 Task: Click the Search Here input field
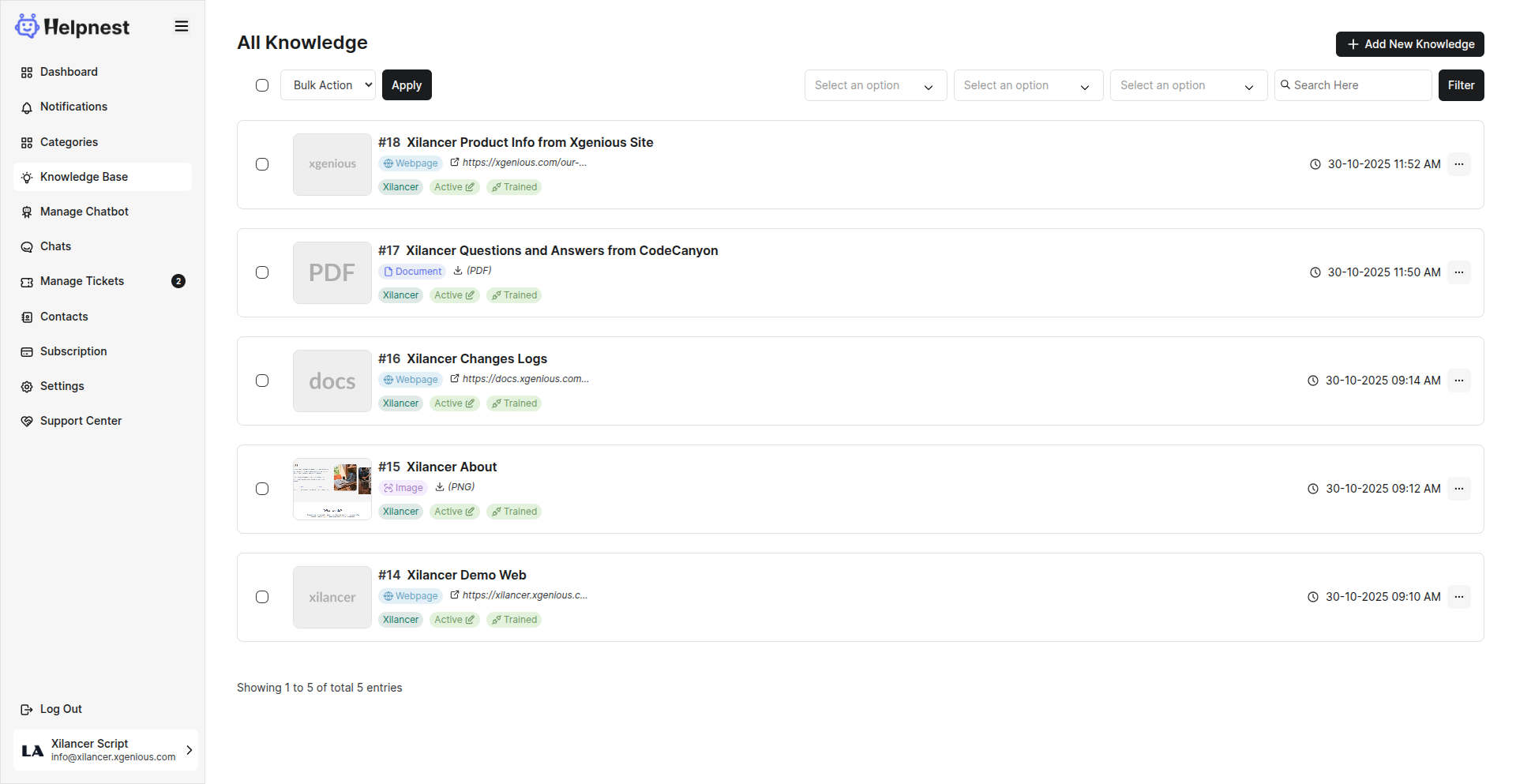click(1353, 85)
